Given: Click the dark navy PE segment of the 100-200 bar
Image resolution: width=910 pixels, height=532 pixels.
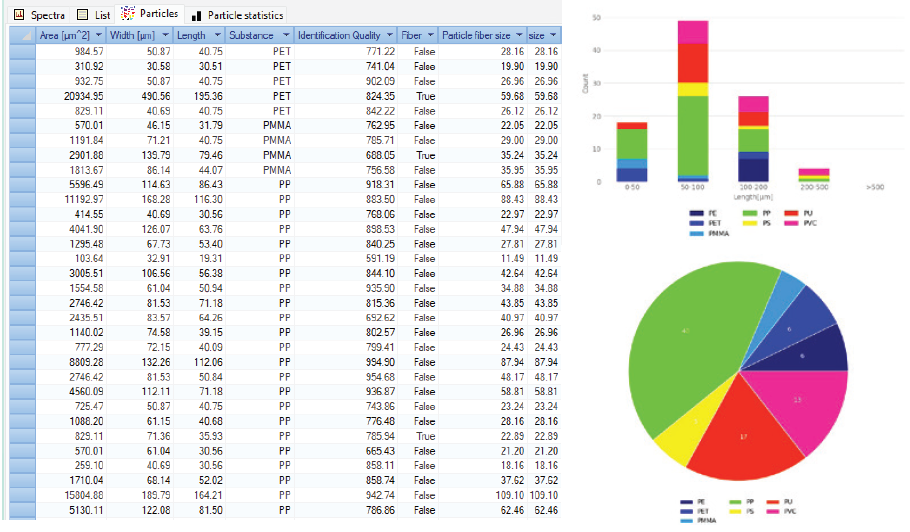Looking at the screenshot, I should point(753,171).
